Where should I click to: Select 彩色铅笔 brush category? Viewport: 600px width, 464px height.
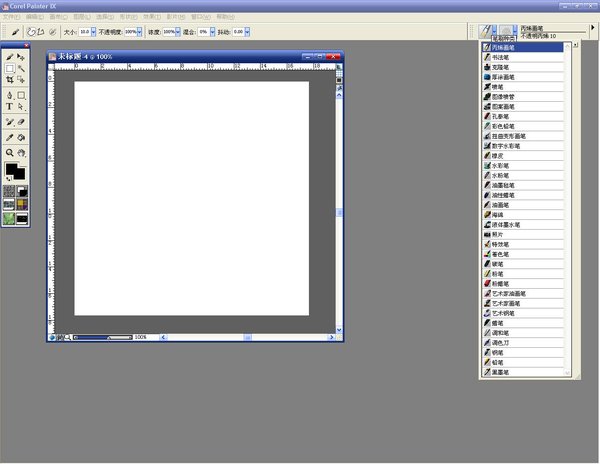tap(523, 126)
